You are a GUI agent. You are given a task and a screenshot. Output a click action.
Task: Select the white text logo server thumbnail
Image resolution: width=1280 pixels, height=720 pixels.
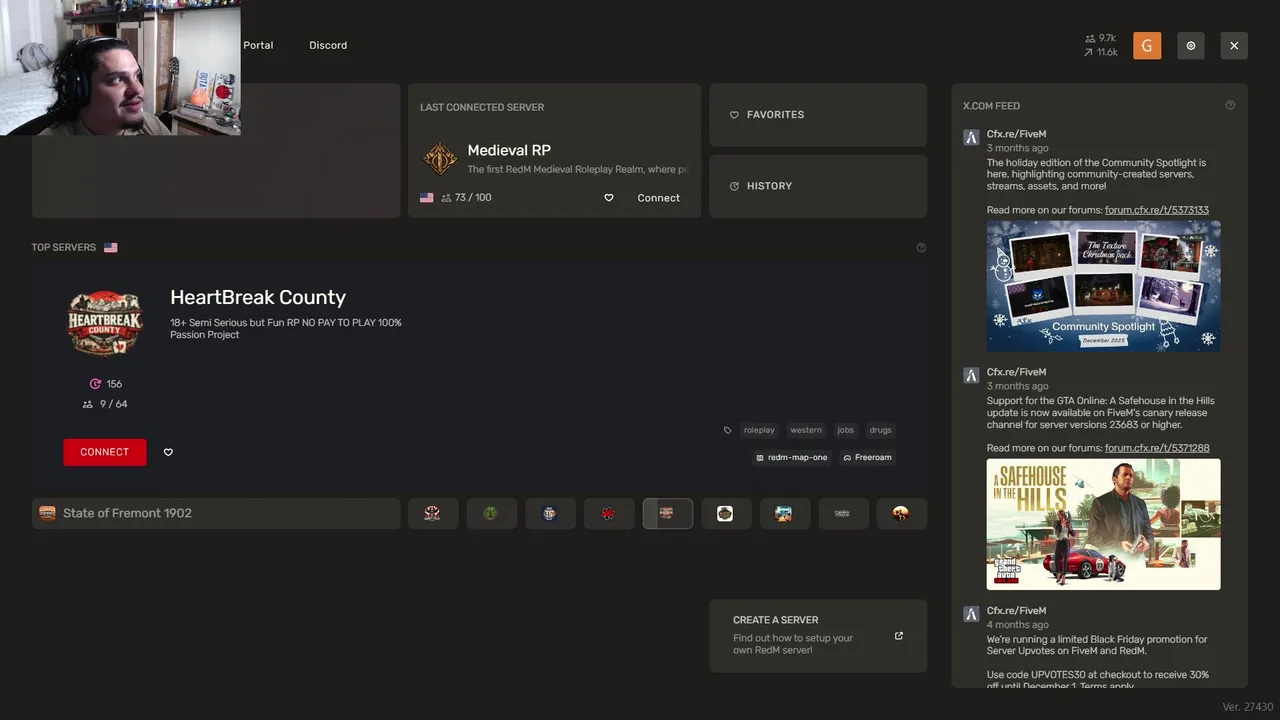(842, 513)
